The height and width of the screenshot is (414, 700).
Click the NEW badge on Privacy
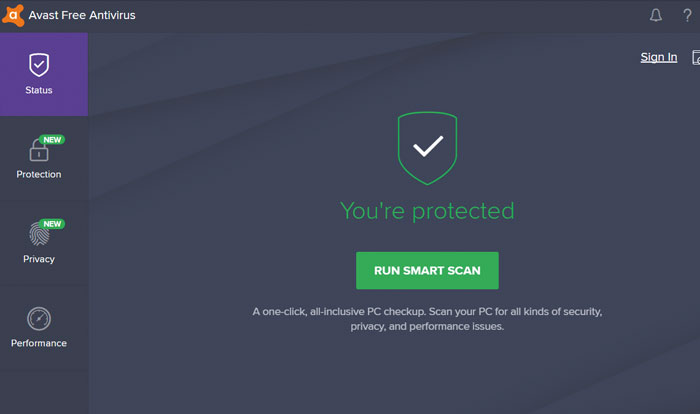[x=52, y=224]
